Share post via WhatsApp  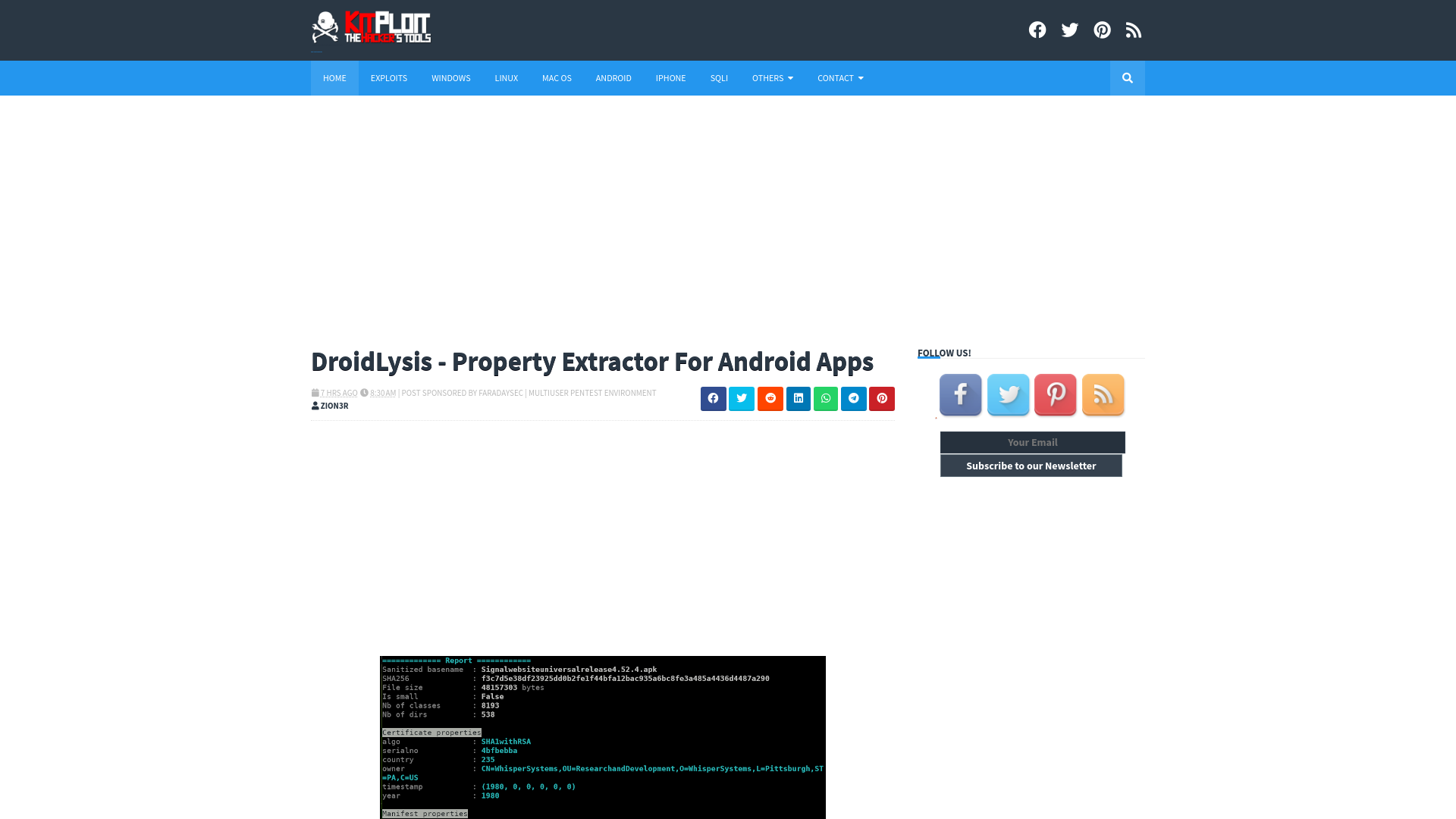point(826,399)
